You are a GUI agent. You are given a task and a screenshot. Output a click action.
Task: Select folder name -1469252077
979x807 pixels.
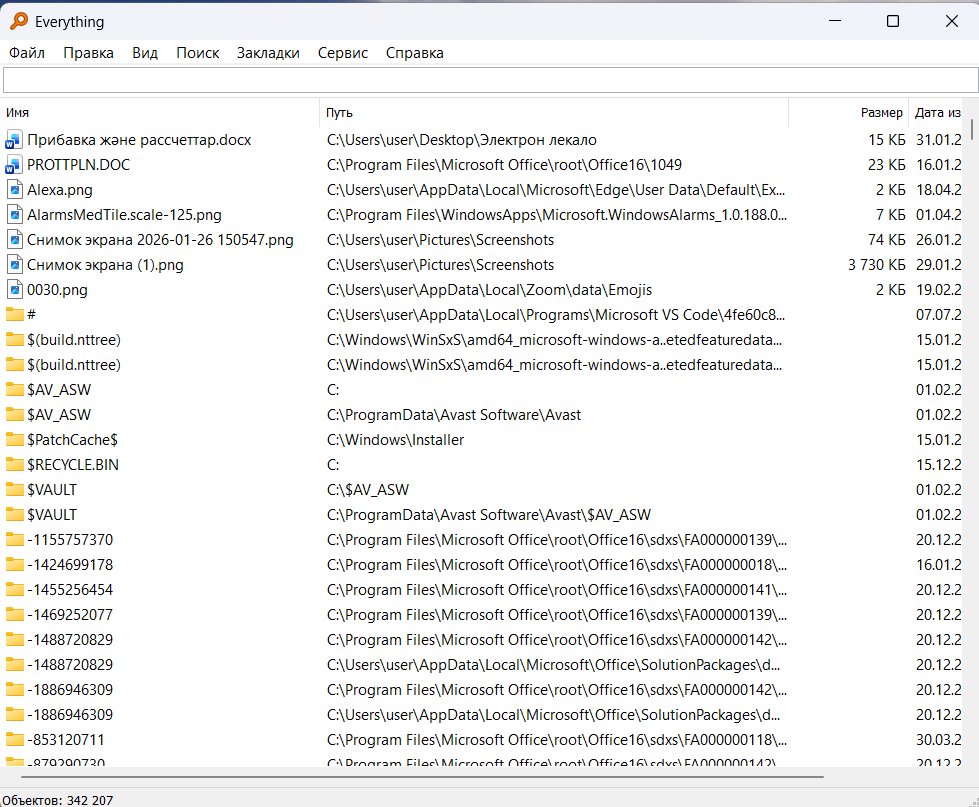[70, 614]
